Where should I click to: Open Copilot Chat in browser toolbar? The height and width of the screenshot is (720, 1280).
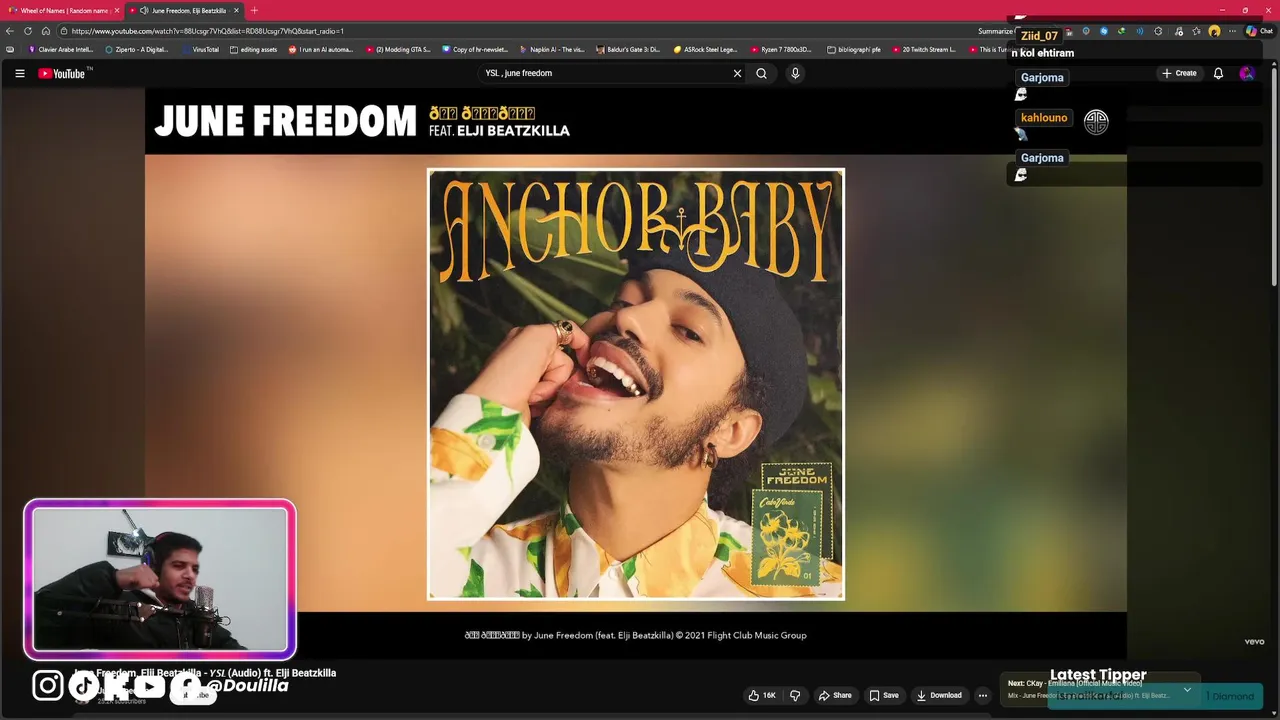(x=1258, y=31)
